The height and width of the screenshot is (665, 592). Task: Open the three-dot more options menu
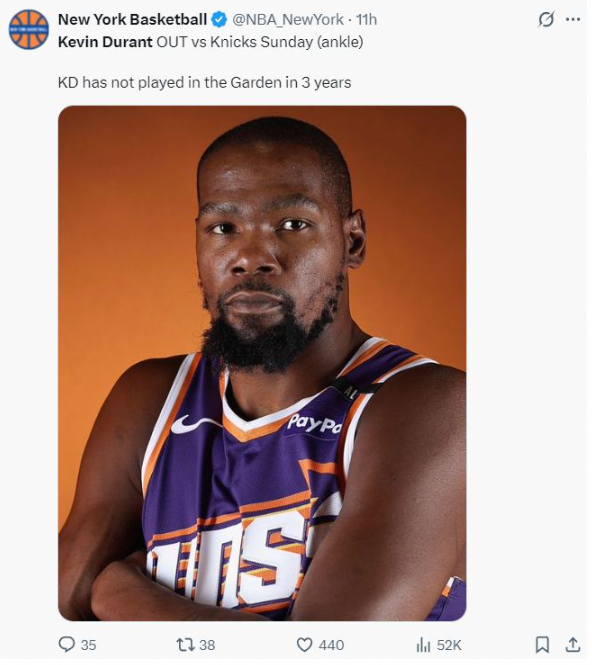point(573,19)
